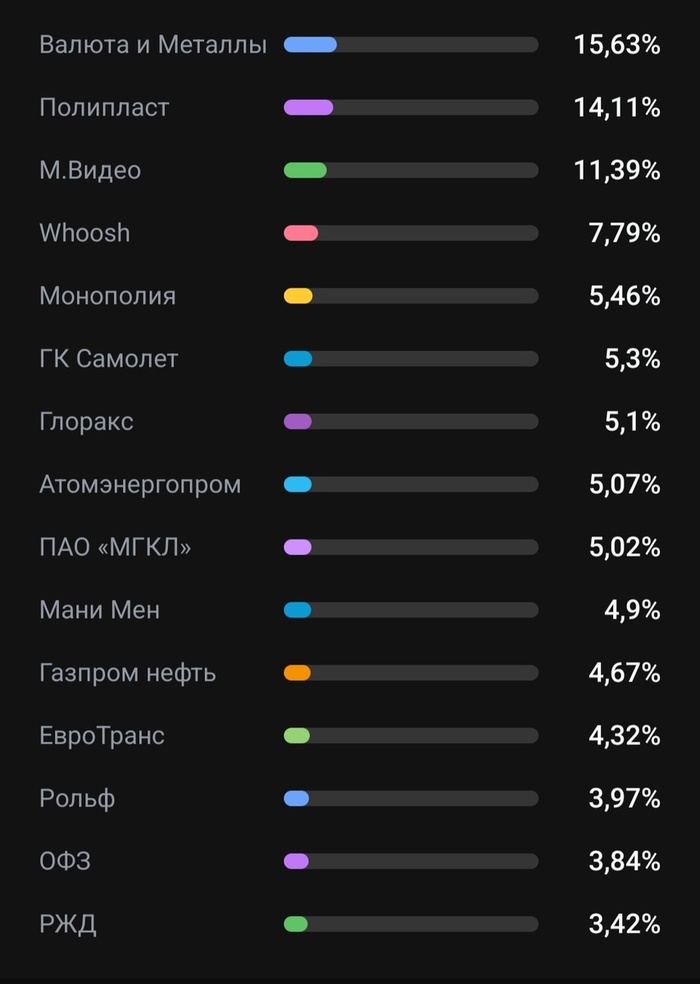Image resolution: width=700 pixels, height=984 pixels.
Task: Select the Монополия row label
Action: pos(107,296)
